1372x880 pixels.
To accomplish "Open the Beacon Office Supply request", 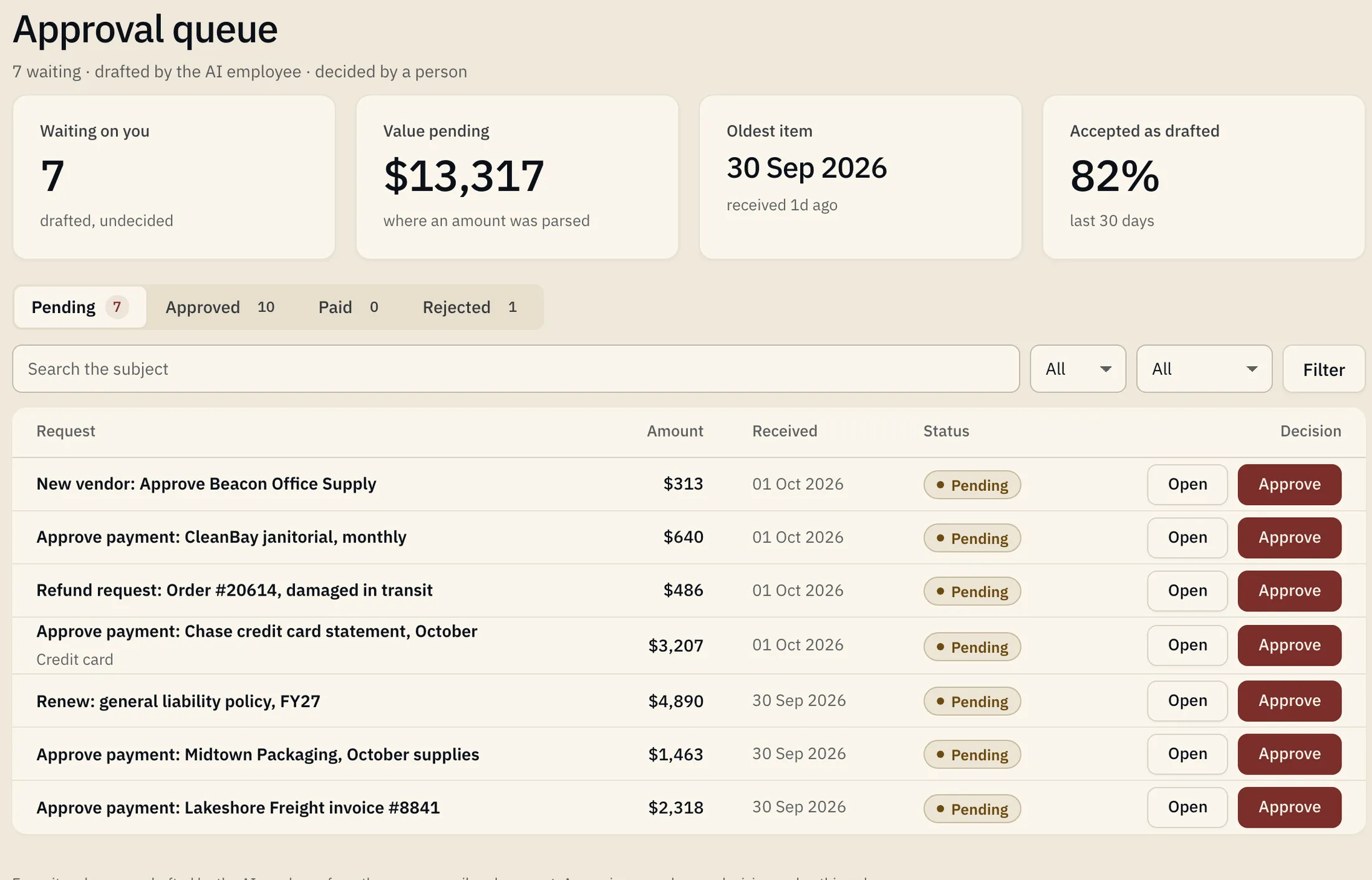I will point(1187,484).
